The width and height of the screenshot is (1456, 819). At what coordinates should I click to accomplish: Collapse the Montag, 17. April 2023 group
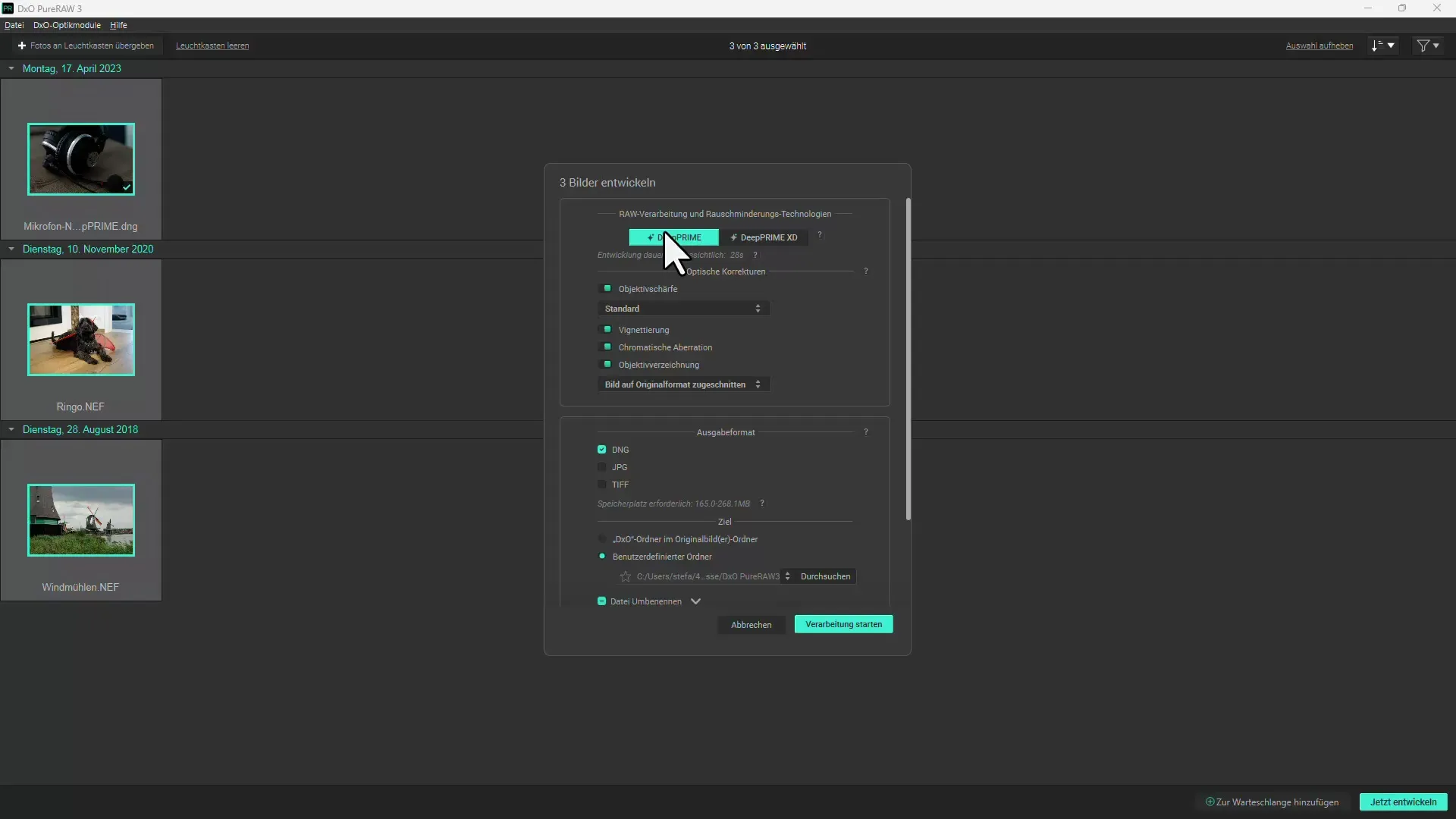pos(11,68)
